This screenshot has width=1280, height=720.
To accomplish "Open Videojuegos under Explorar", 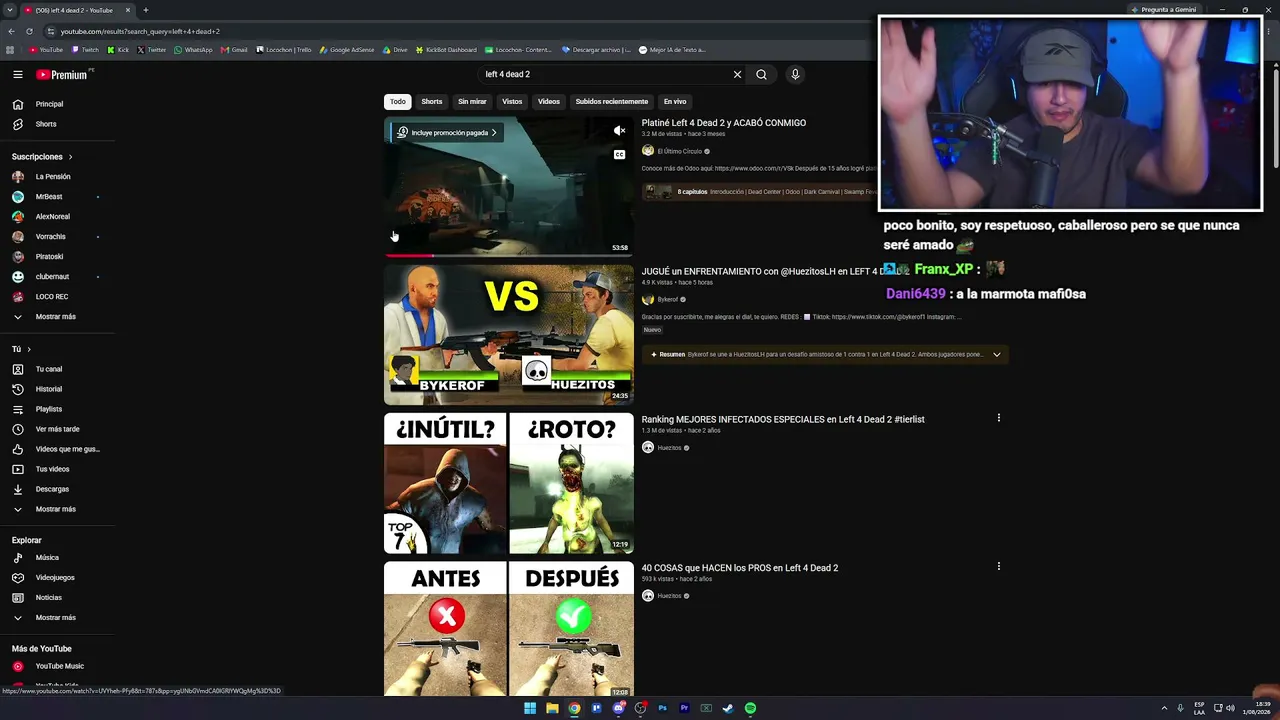I will pyautogui.click(x=57, y=578).
